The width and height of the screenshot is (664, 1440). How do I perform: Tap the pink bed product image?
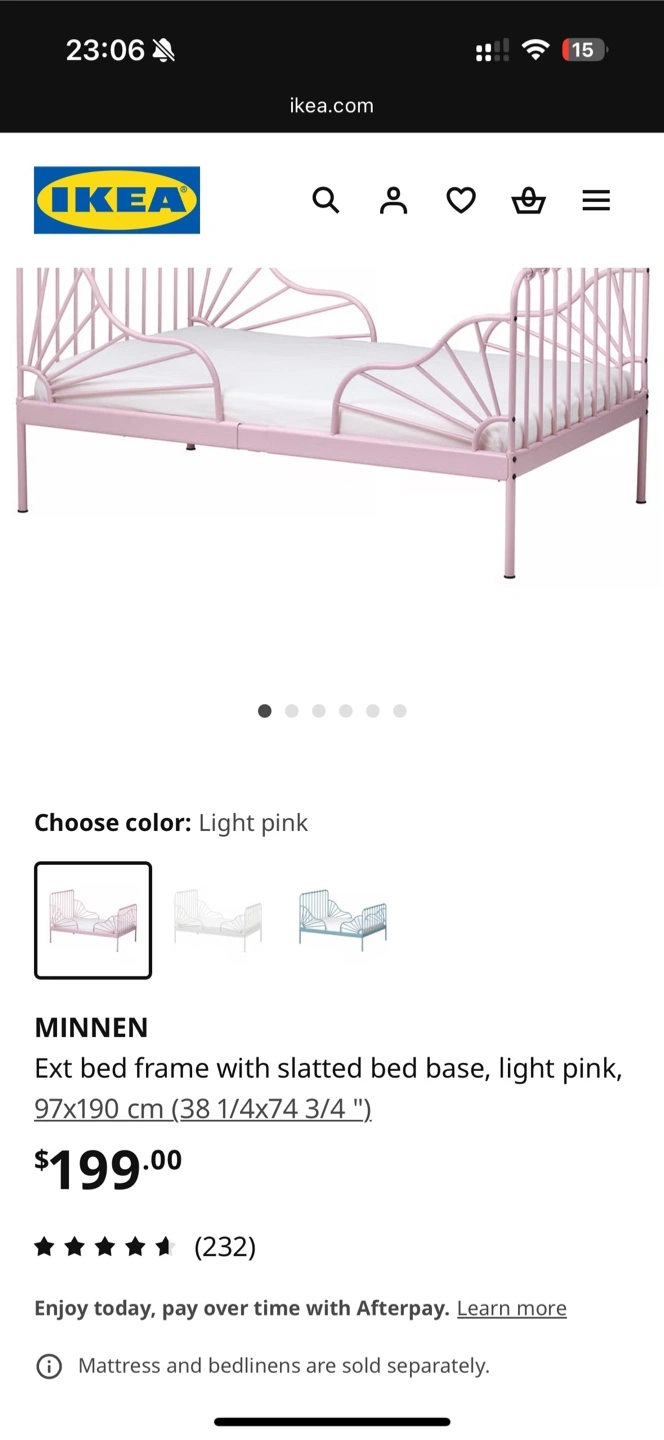[x=332, y=420]
